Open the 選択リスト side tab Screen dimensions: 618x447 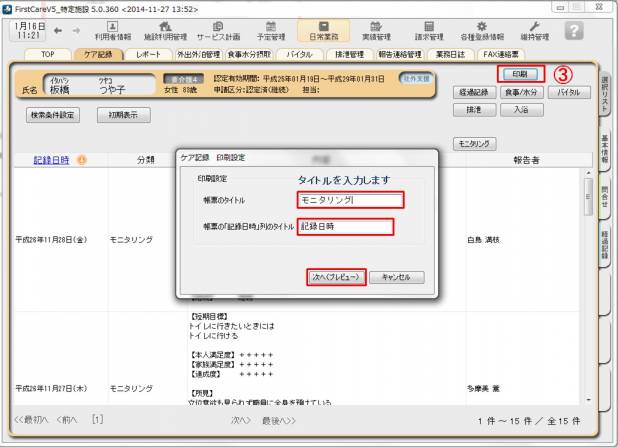[605, 95]
